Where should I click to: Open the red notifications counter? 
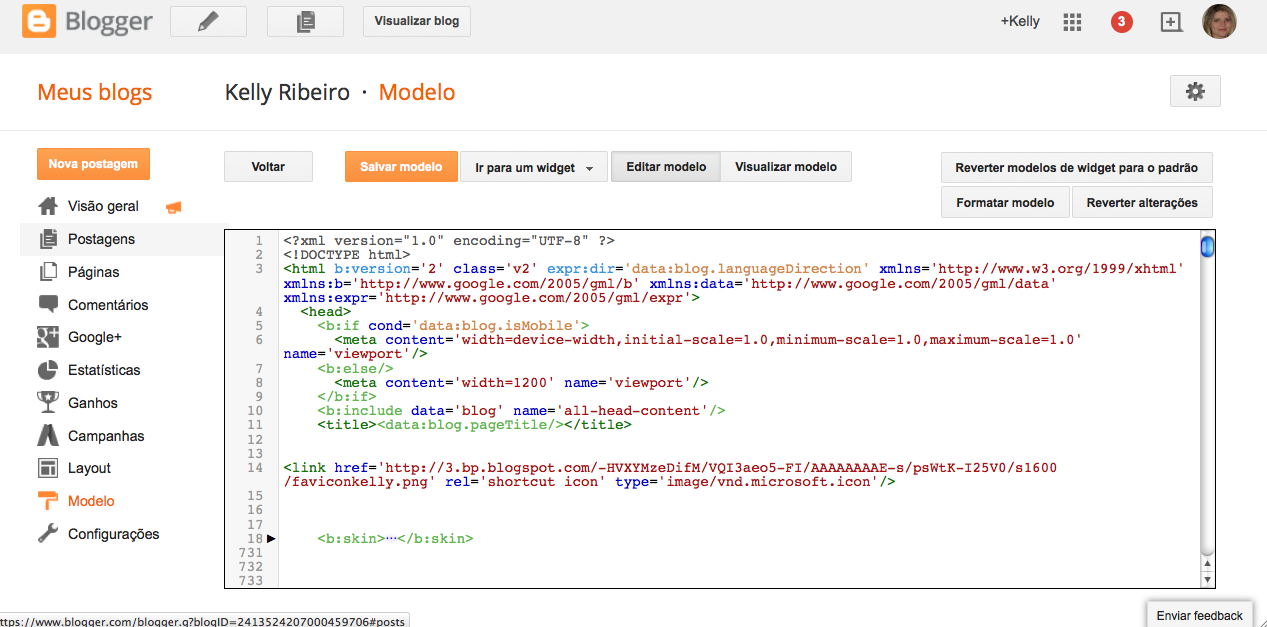pos(1122,22)
